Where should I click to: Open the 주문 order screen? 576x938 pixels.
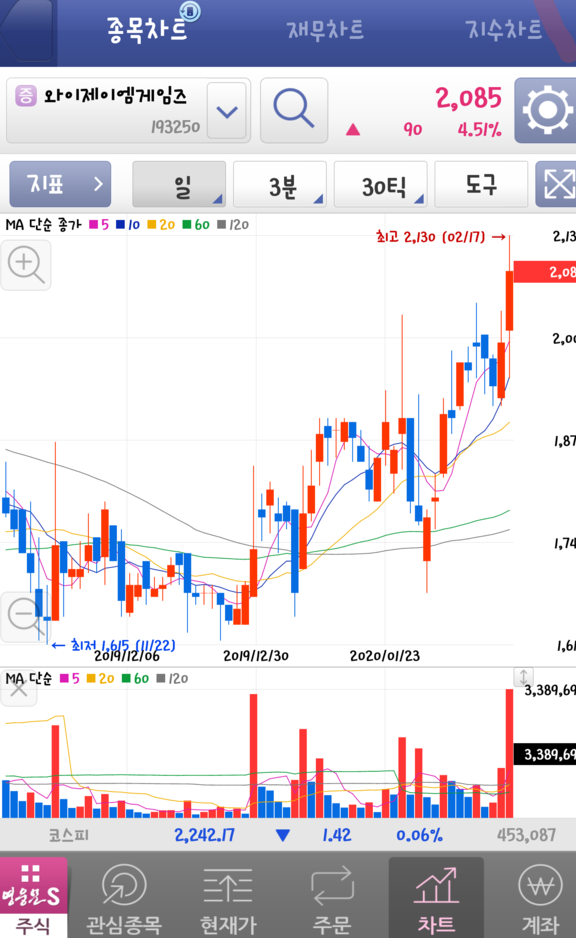(332, 900)
